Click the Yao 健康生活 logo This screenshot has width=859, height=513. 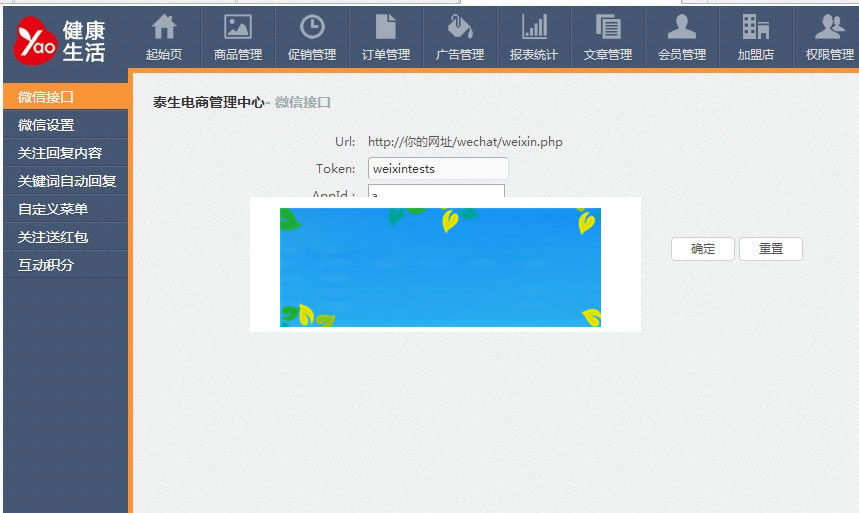62,39
